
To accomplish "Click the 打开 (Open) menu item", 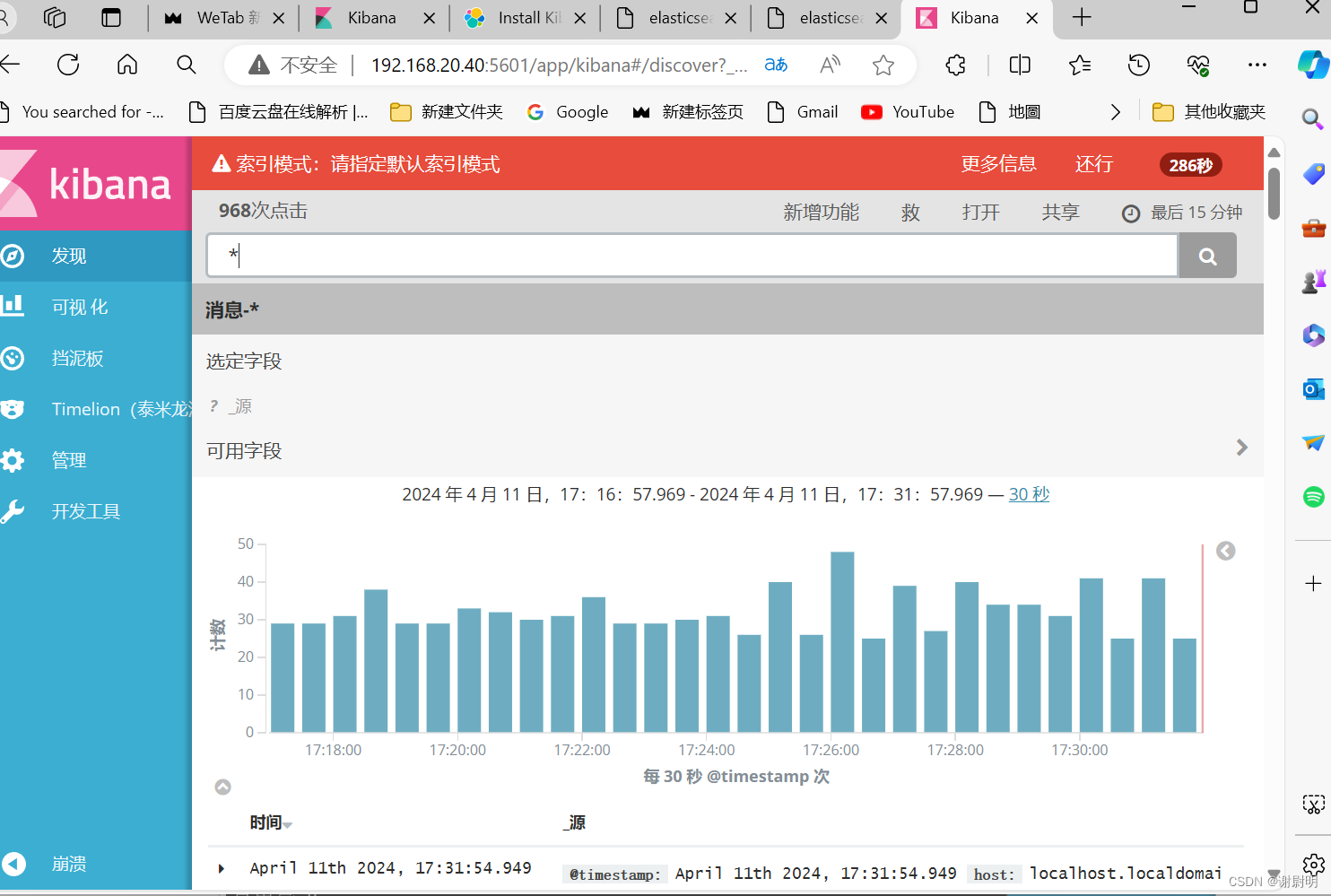I will 980,213.
